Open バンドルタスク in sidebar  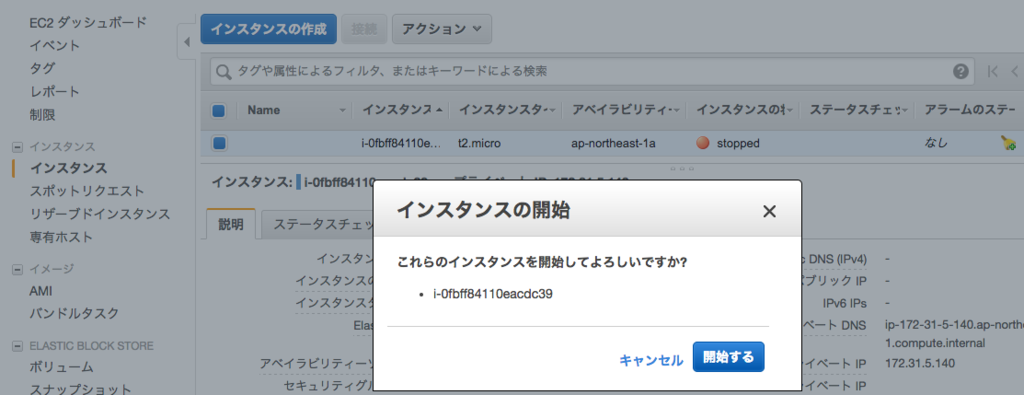(x=74, y=313)
